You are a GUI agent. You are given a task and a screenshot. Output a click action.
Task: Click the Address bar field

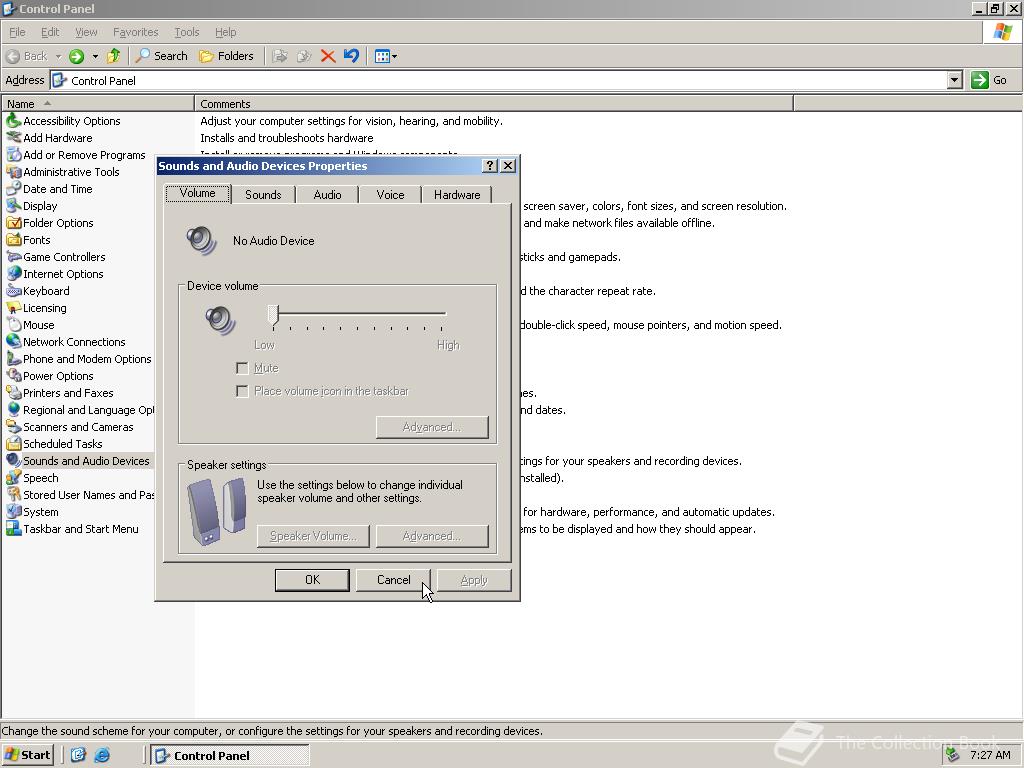(499, 80)
